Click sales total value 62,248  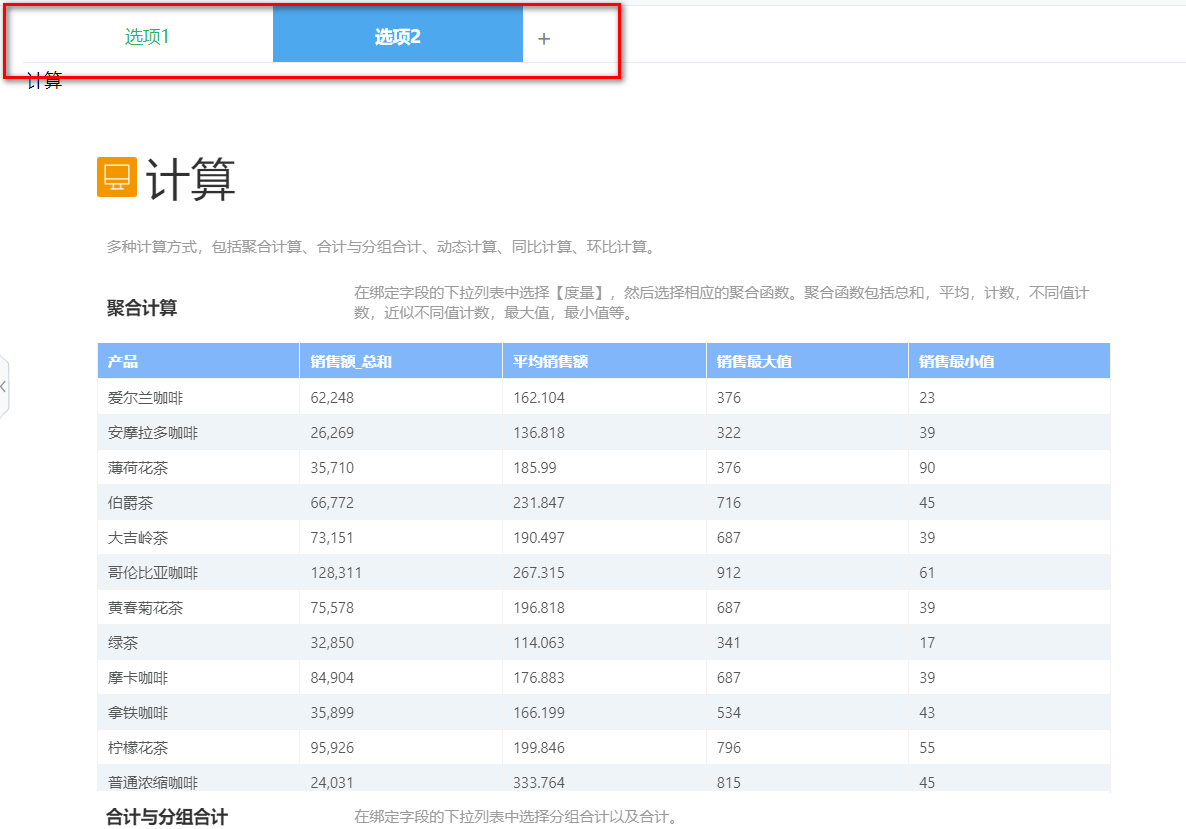pos(332,398)
